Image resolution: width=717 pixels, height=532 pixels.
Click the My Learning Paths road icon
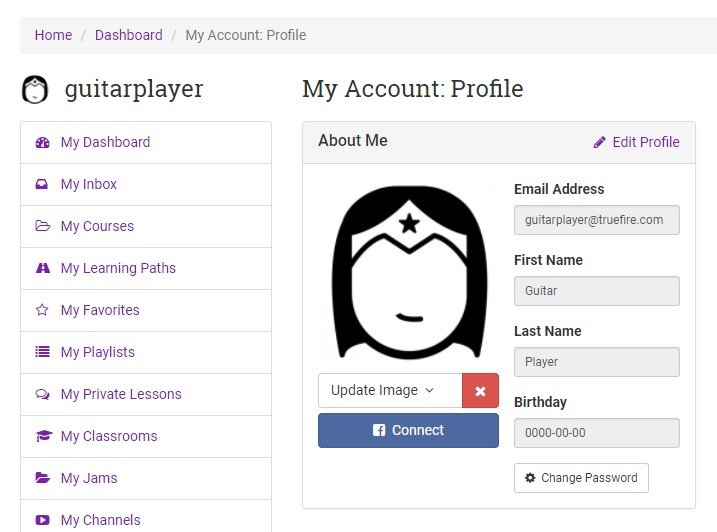[42, 269]
